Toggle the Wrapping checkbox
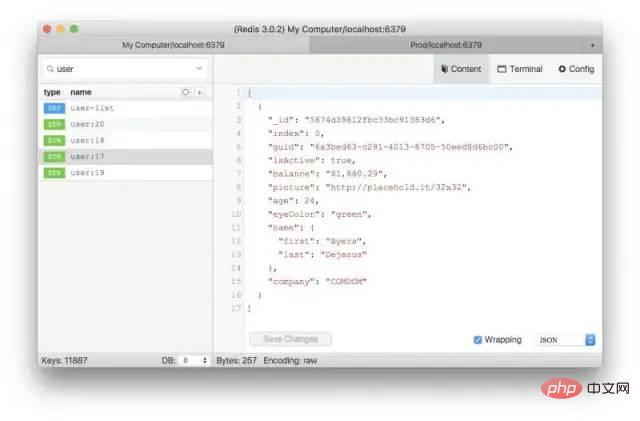Viewport: 640px width, 421px height. click(477, 340)
